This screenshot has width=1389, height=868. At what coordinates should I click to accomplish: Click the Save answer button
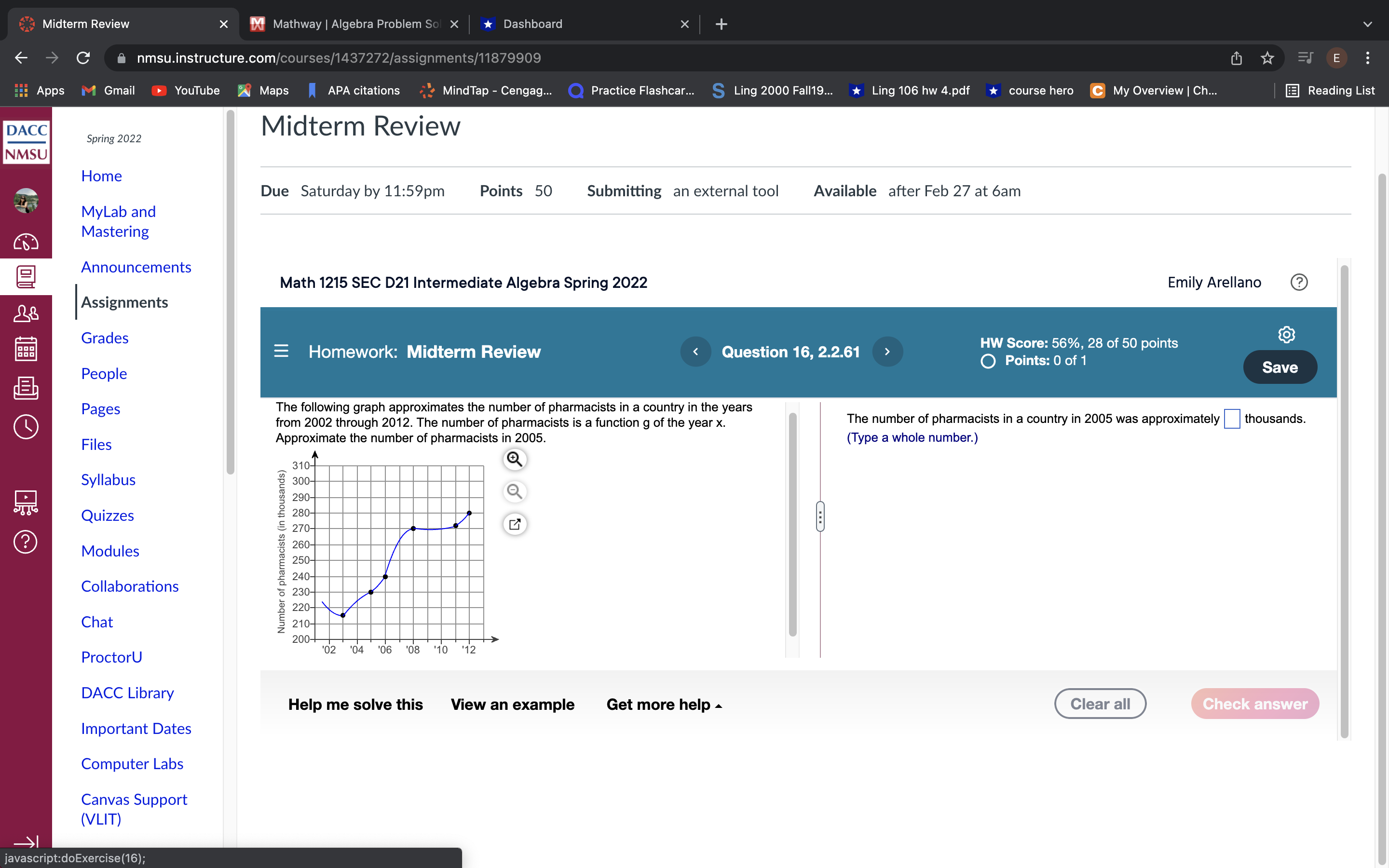point(1280,367)
